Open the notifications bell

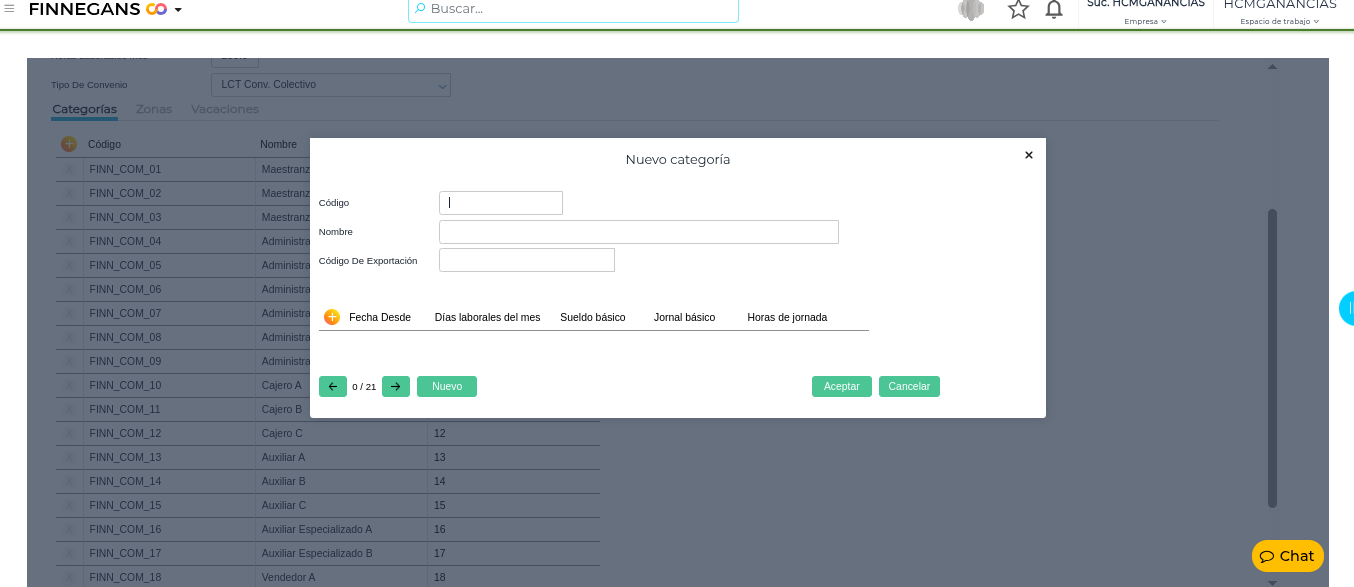click(x=1054, y=9)
